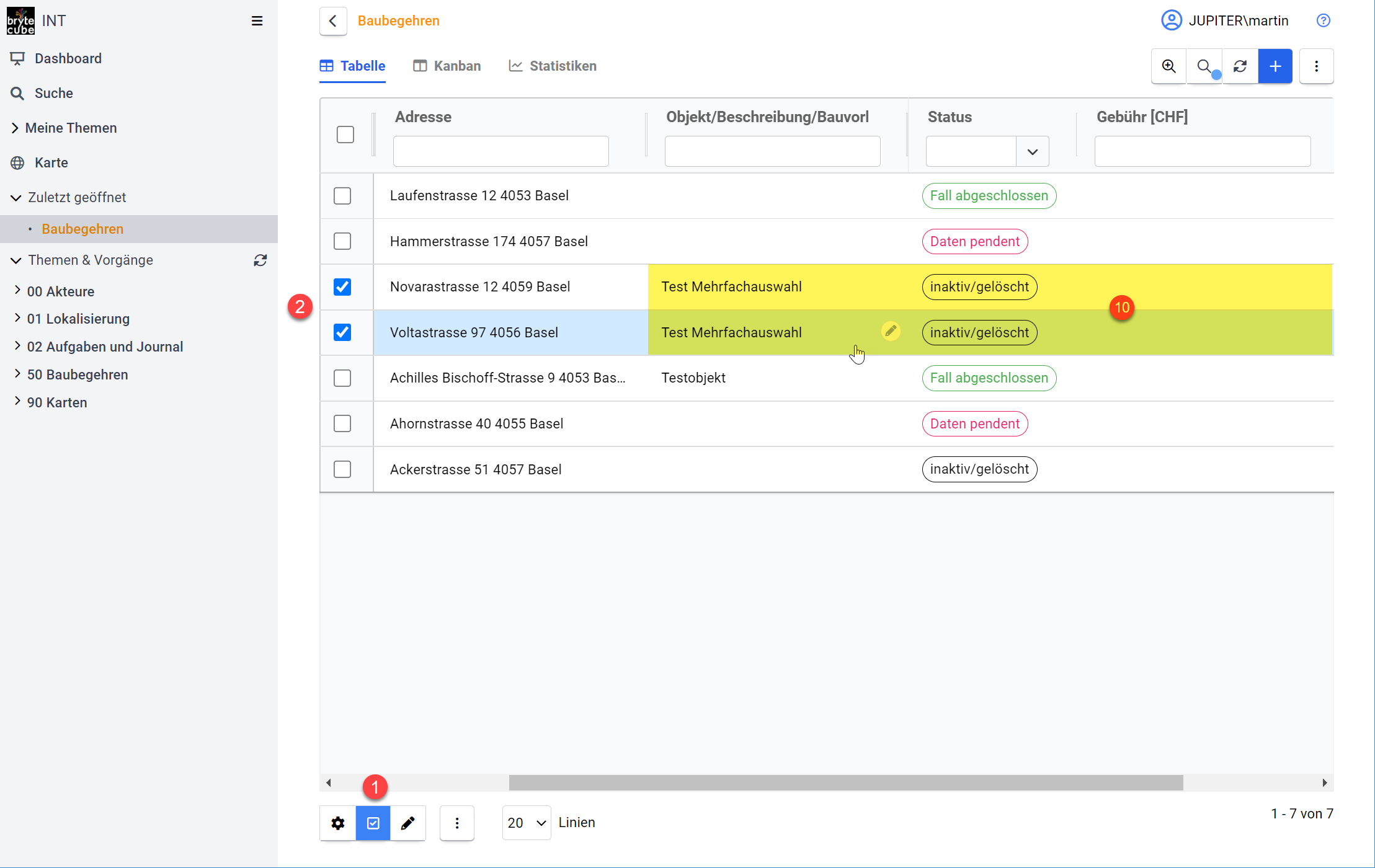Expand Meine Themen section
Image resolution: width=1375 pixels, height=868 pixels.
click(x=15, y=128)
